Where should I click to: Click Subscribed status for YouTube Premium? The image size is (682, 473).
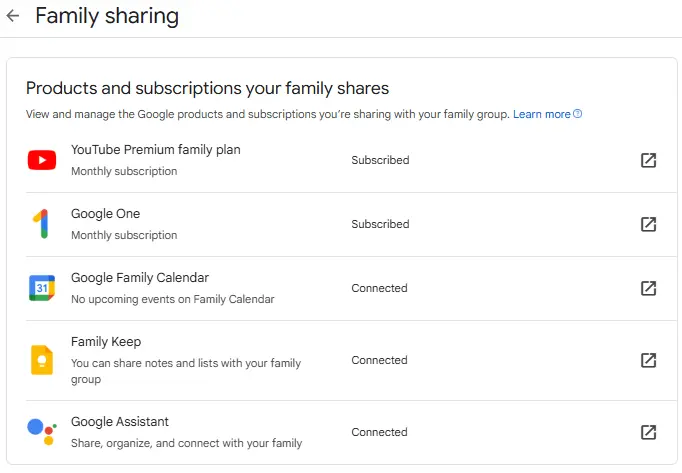[380, 160]
